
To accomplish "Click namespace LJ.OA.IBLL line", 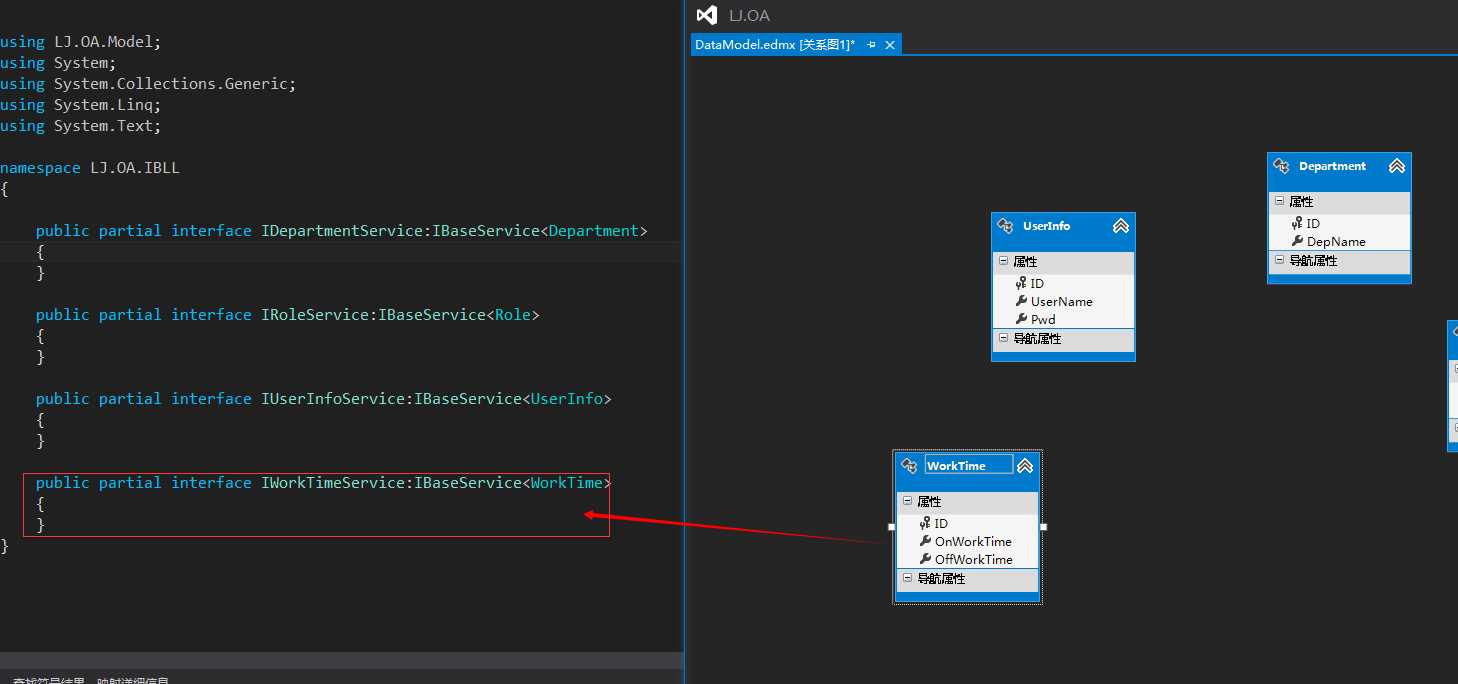I will pyautogui.click(x=90, y=168).
